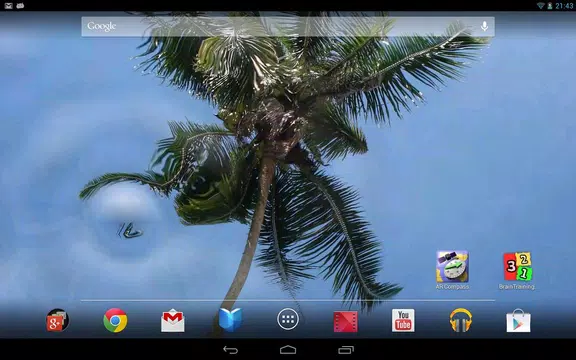Open Google Play Movies
This screenshot has height=360, width=576.
[345, 321]
